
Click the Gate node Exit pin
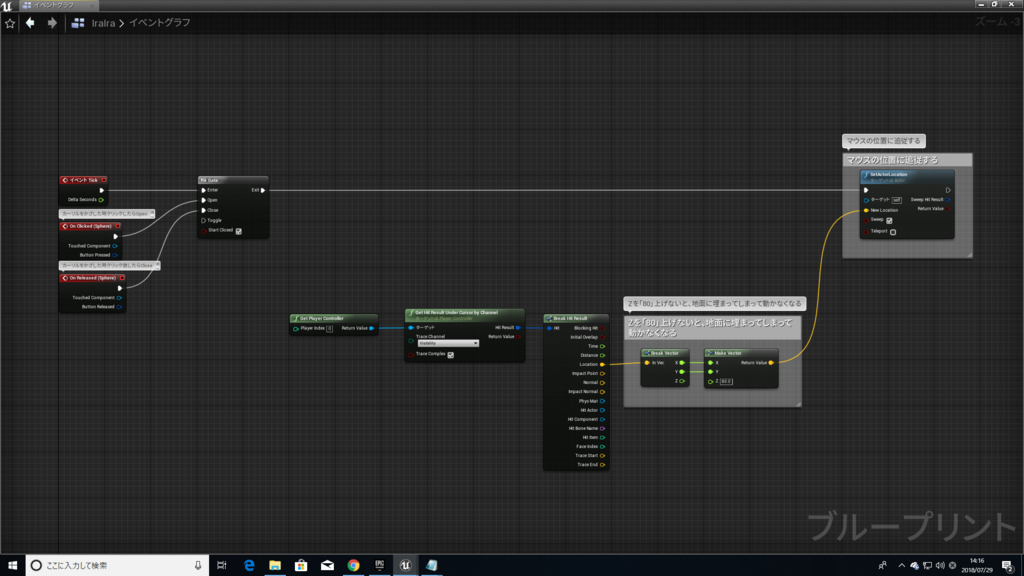(263, 190)
